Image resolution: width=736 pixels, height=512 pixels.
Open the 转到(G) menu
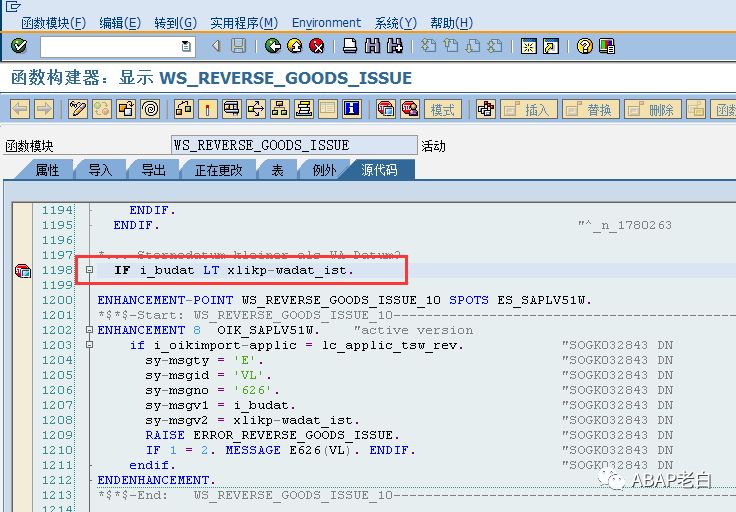click(x=176, y=23)
